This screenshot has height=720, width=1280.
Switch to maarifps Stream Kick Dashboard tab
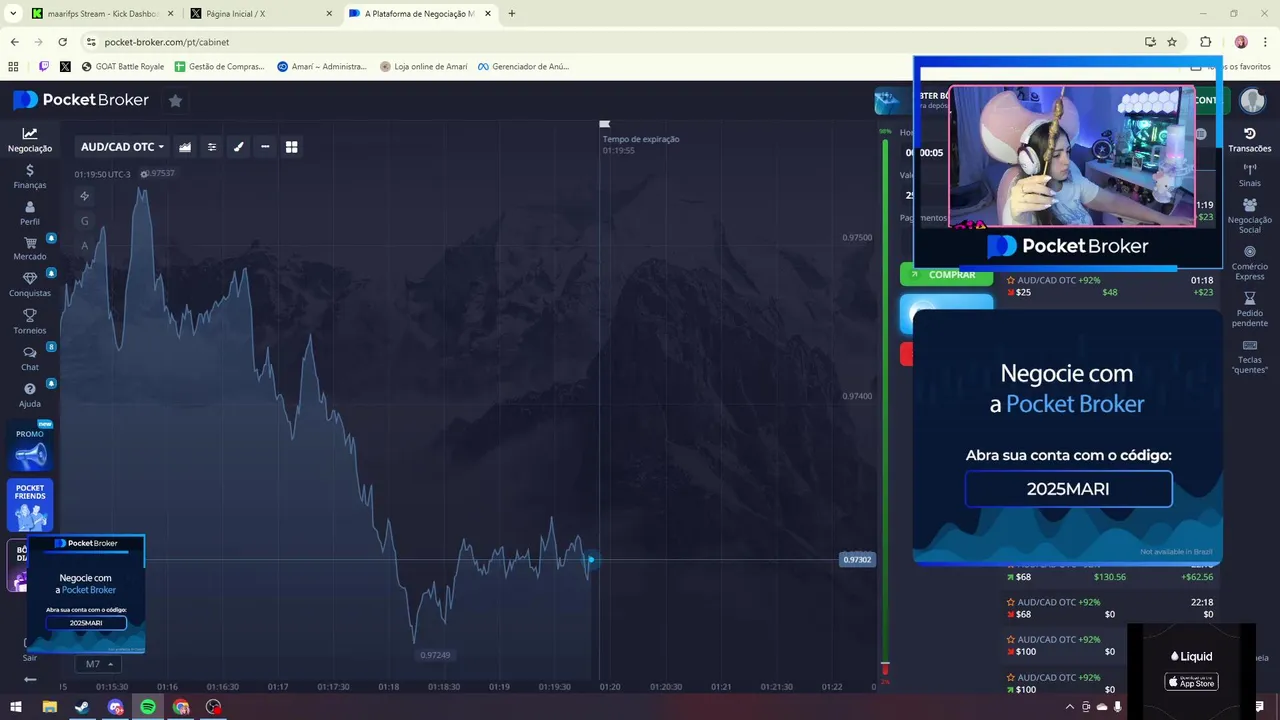pos(102,14)
